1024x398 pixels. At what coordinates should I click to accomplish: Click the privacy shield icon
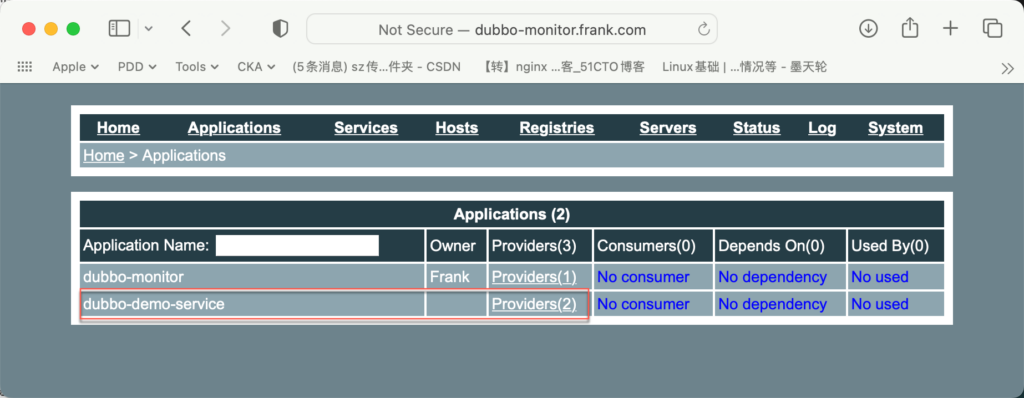[280, 29]
